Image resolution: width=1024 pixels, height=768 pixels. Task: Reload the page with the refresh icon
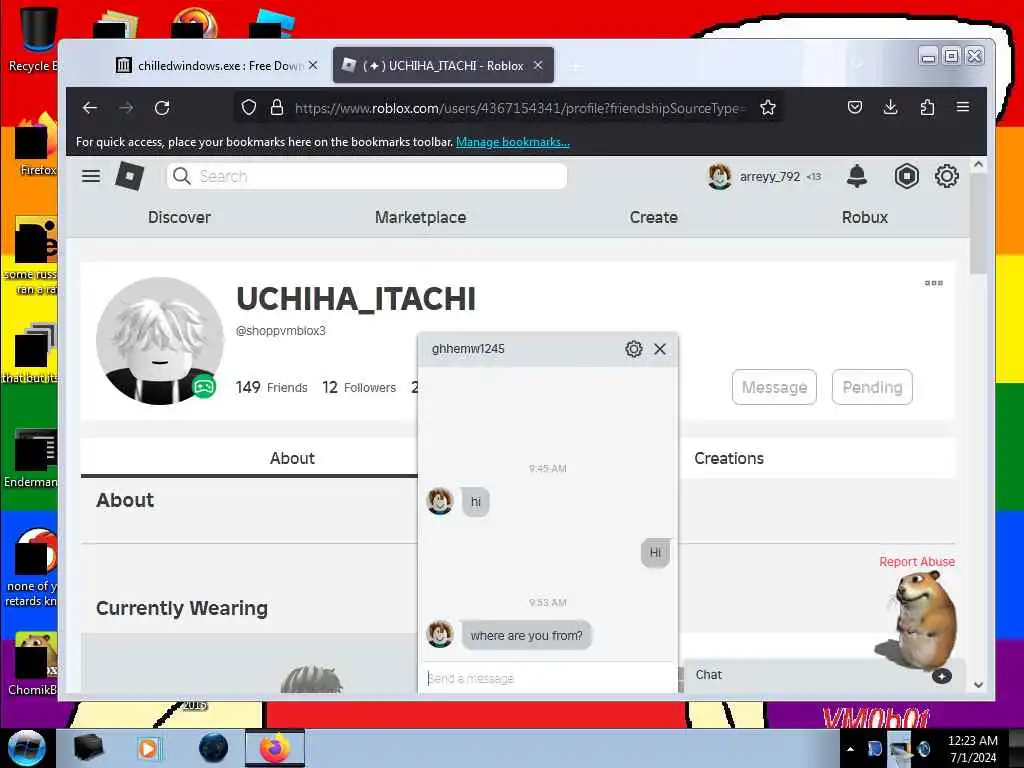[x=162, y=108]
